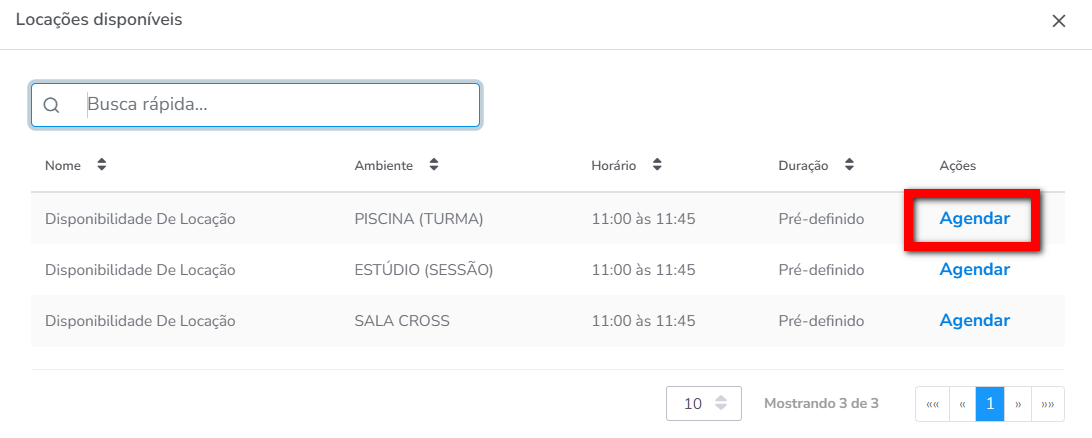The image size is (1092, 438).
Task: Focus the Busca rápida search field
Action: tap(280, 104)
